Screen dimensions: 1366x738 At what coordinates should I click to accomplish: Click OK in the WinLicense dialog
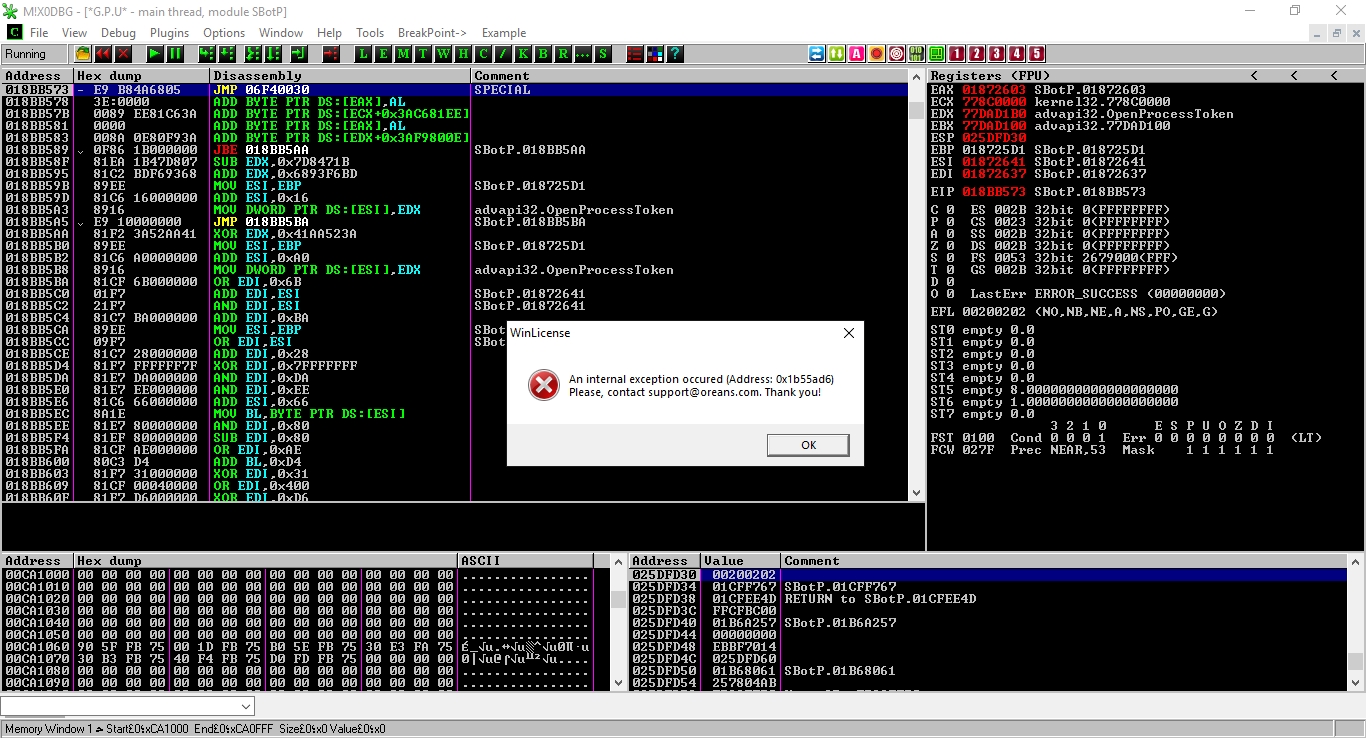(808, 445)
